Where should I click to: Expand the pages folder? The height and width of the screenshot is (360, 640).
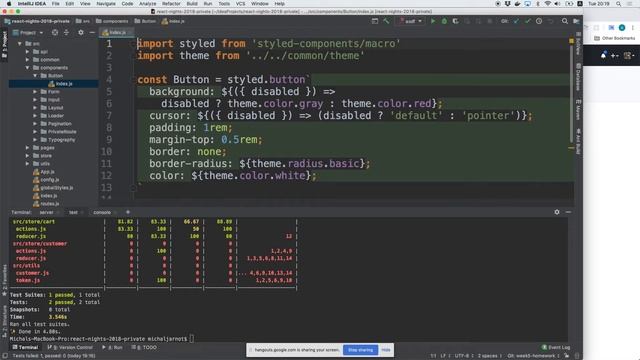pyautogui.click(x=27, y=148)
